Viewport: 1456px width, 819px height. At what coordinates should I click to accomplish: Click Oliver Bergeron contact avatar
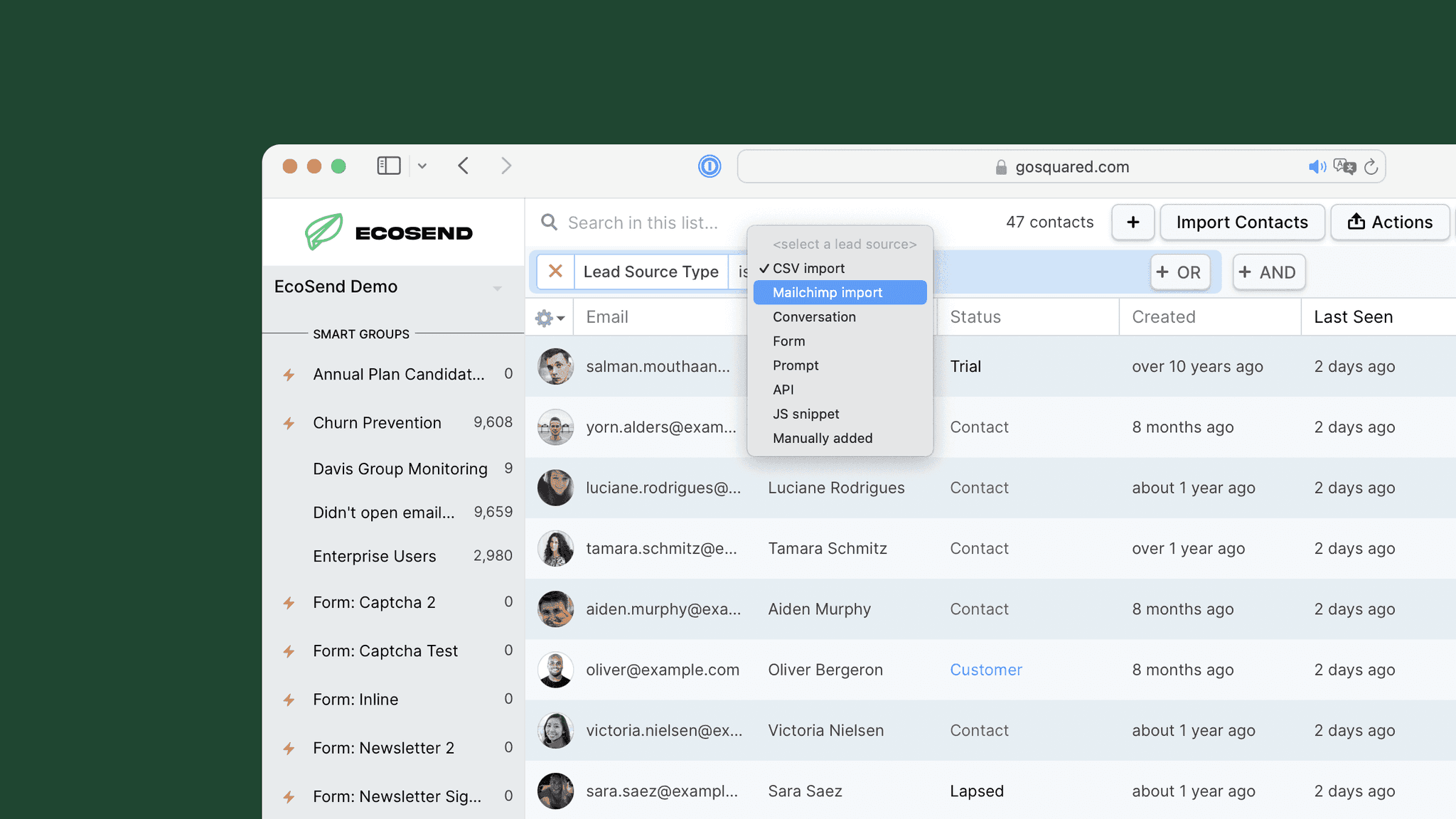(555, 670)
